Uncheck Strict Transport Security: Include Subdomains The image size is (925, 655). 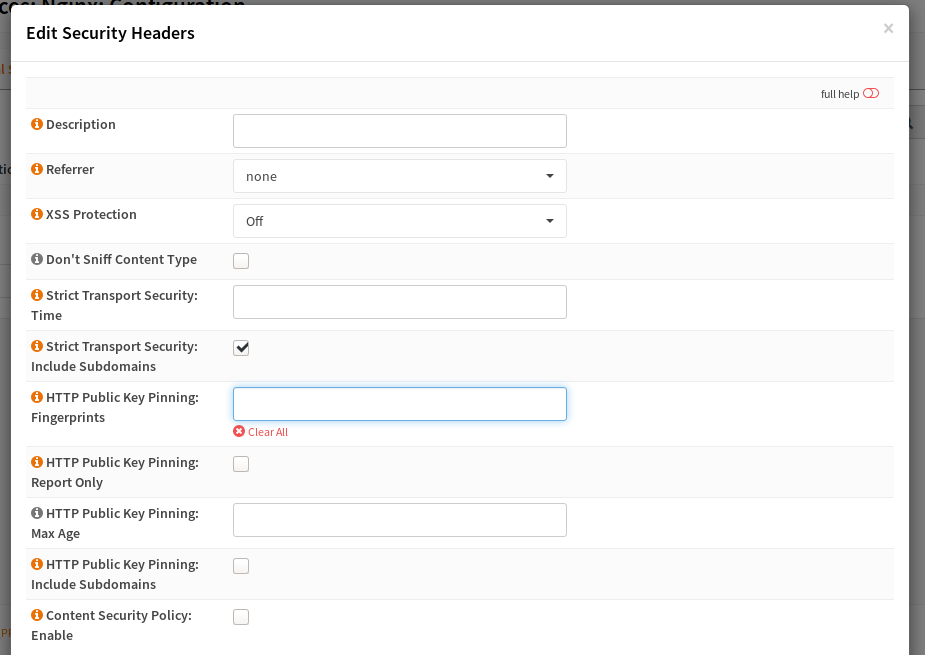coord(241,347)
